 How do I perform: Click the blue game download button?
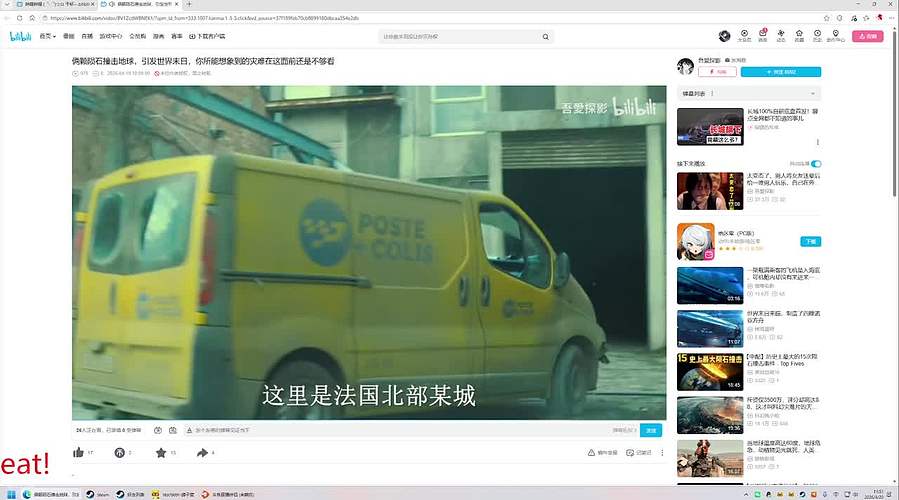point(810,241)
